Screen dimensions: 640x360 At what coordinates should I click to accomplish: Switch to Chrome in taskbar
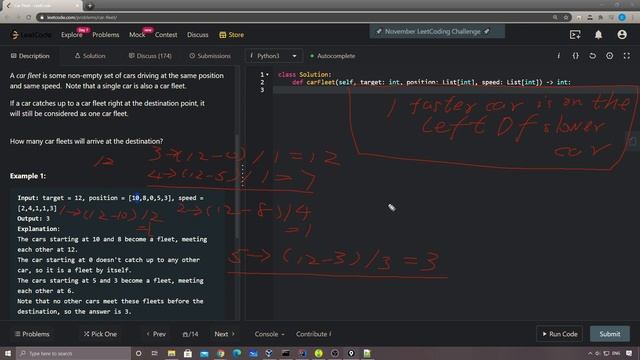[220, 353]
